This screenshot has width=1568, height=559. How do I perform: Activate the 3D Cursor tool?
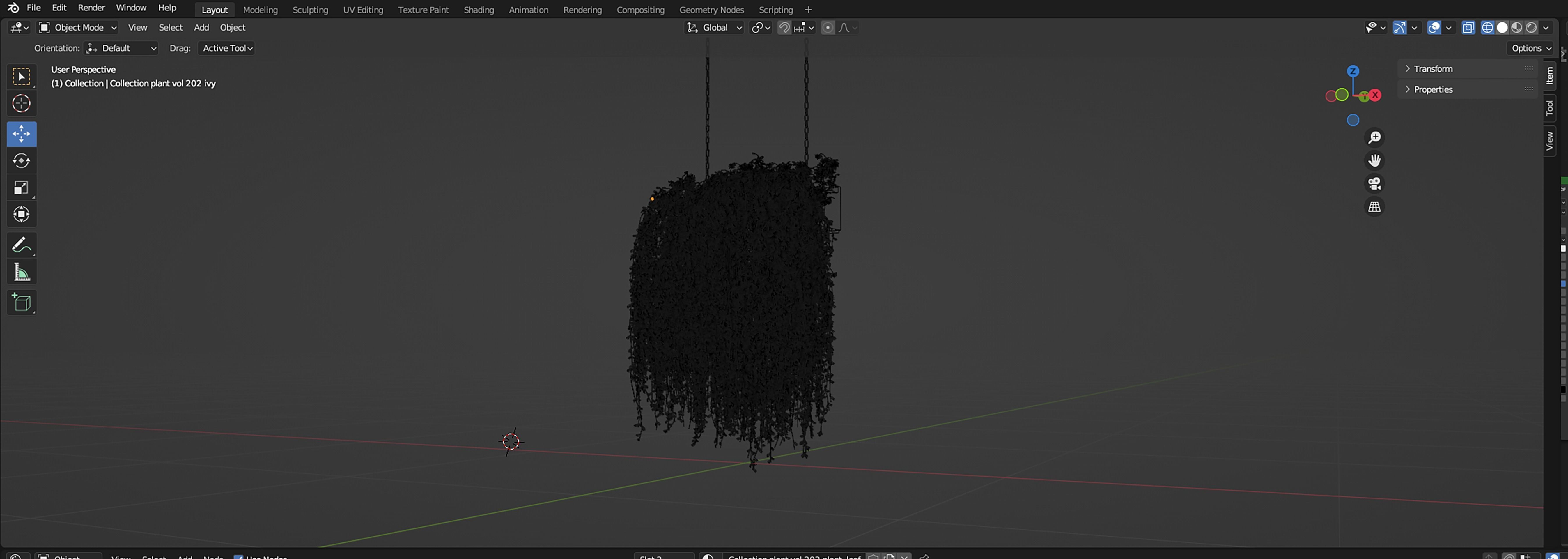coord(21,104)
